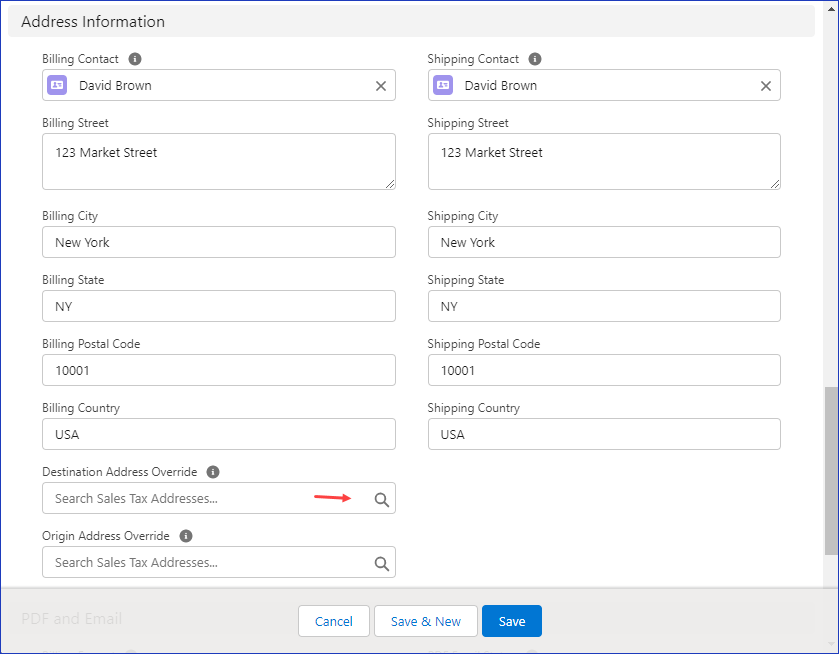The image size is (839, 654).
Task: Focus the Shipping Country field
Action: (x=604, y=434)
